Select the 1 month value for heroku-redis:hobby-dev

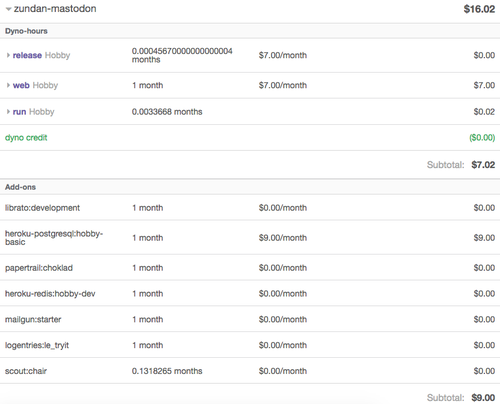148,294
